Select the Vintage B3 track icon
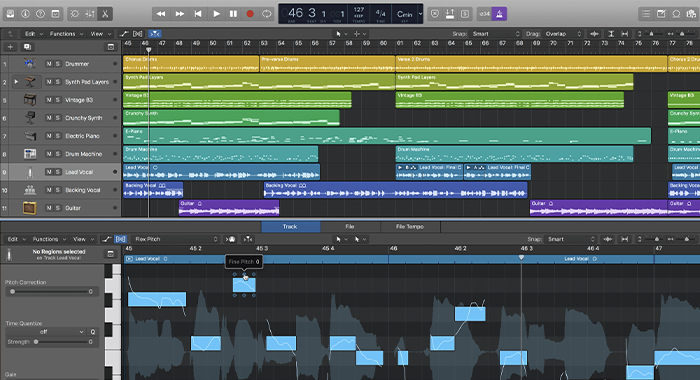Screen dimensions: 700x380 30,100
